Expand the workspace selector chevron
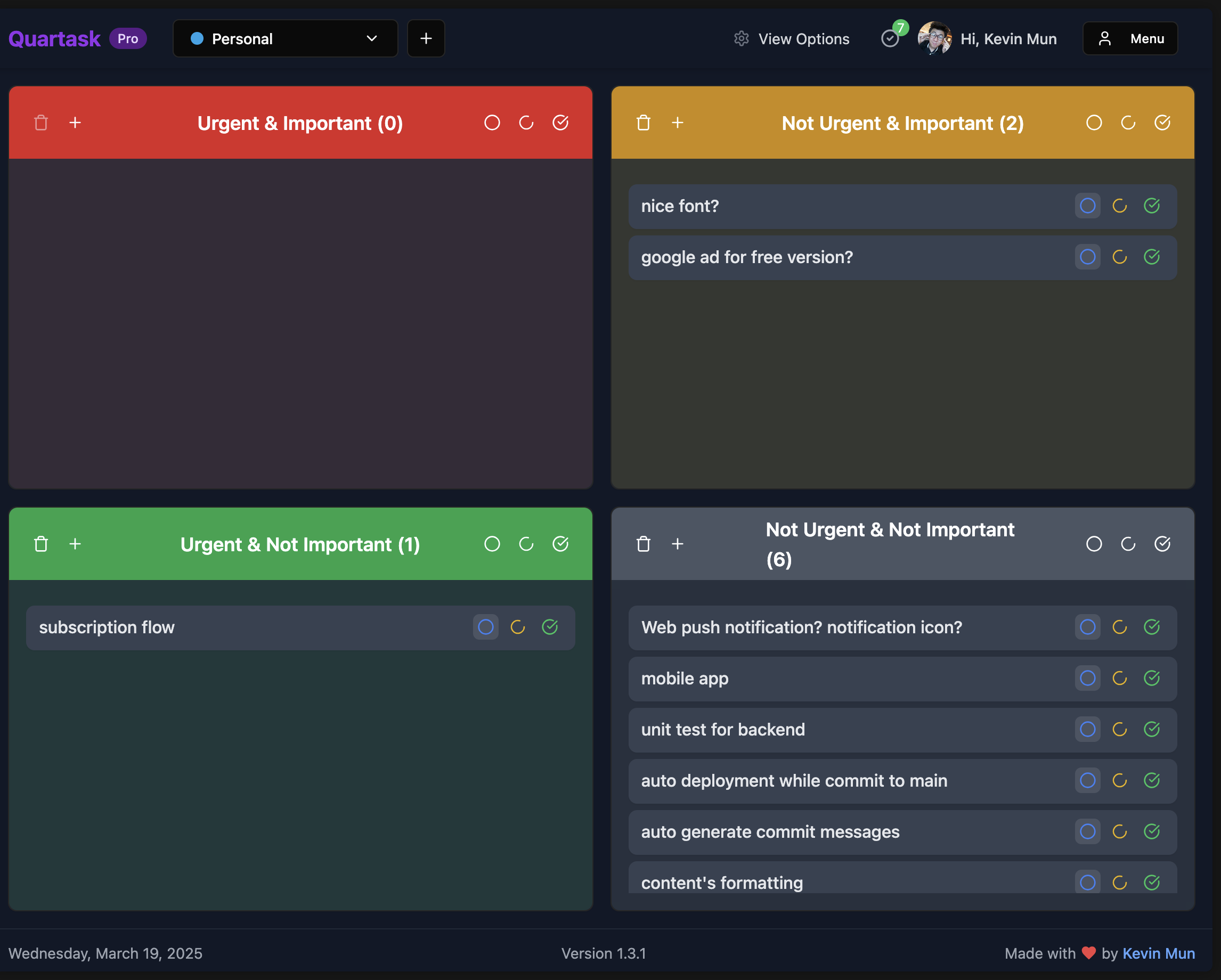This screenshot has width=1221, height=980. [x=371, y=38]
